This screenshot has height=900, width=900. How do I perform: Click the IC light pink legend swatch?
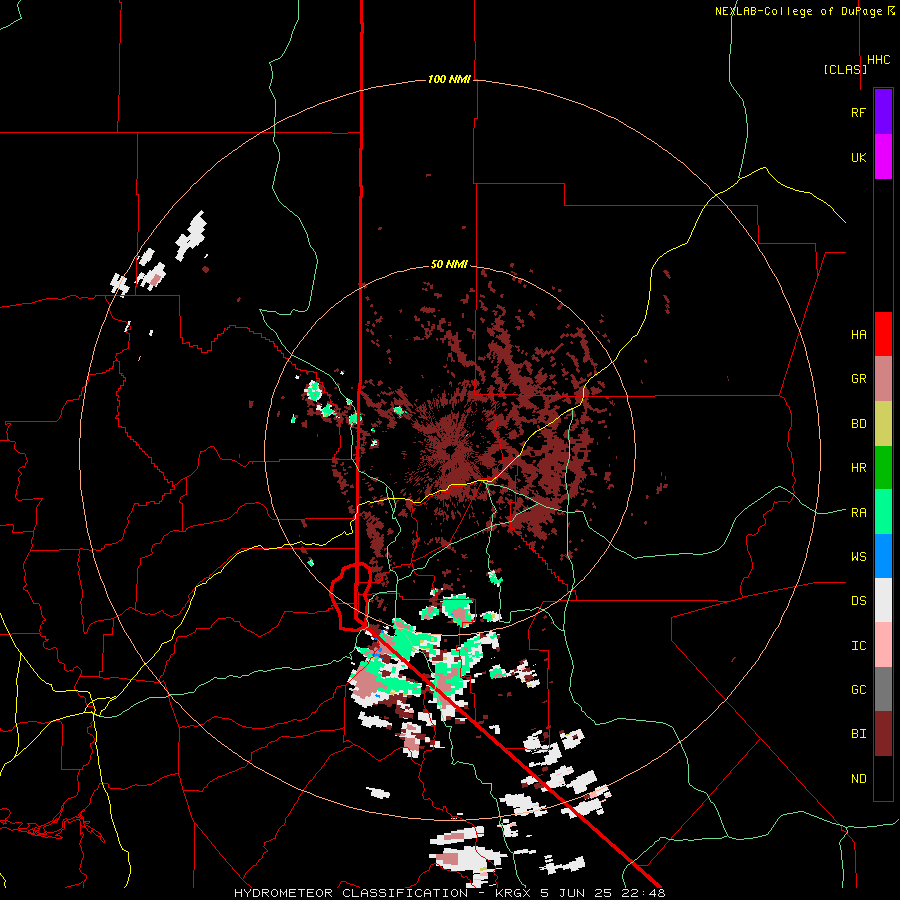coord(883,645)
